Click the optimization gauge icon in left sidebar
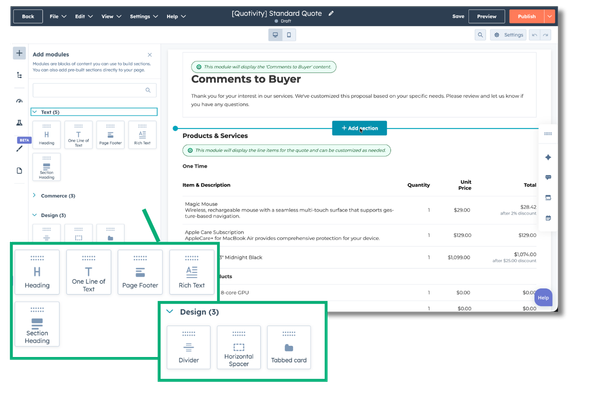Screen dimensions: 600x400 tap(20, 99)
